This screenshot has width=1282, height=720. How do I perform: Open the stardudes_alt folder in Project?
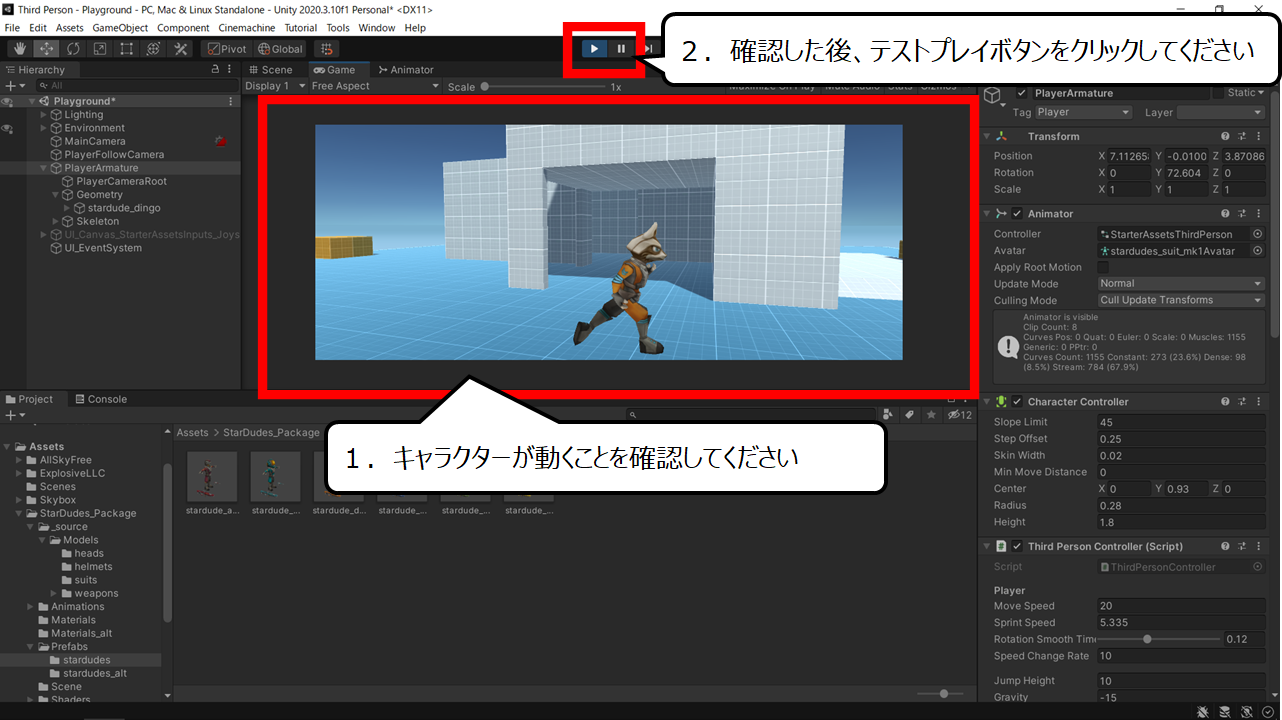pyautogui.click(x=95, y=673)
